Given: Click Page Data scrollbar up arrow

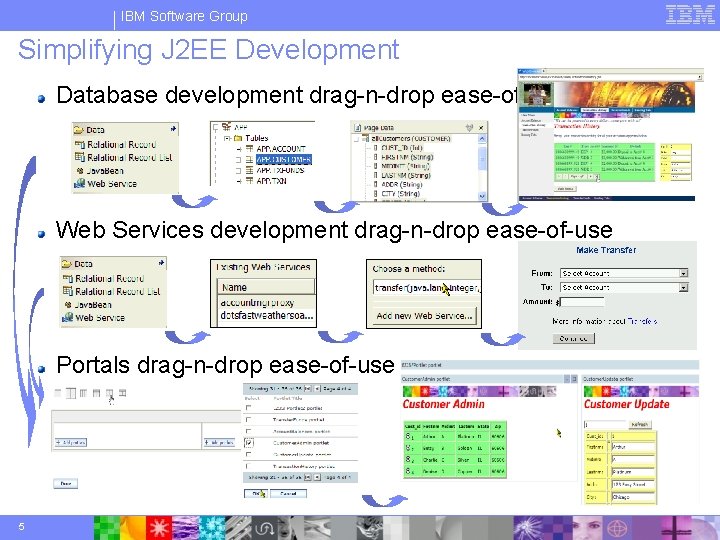Looking at the screenshot, I should (482, 139).
